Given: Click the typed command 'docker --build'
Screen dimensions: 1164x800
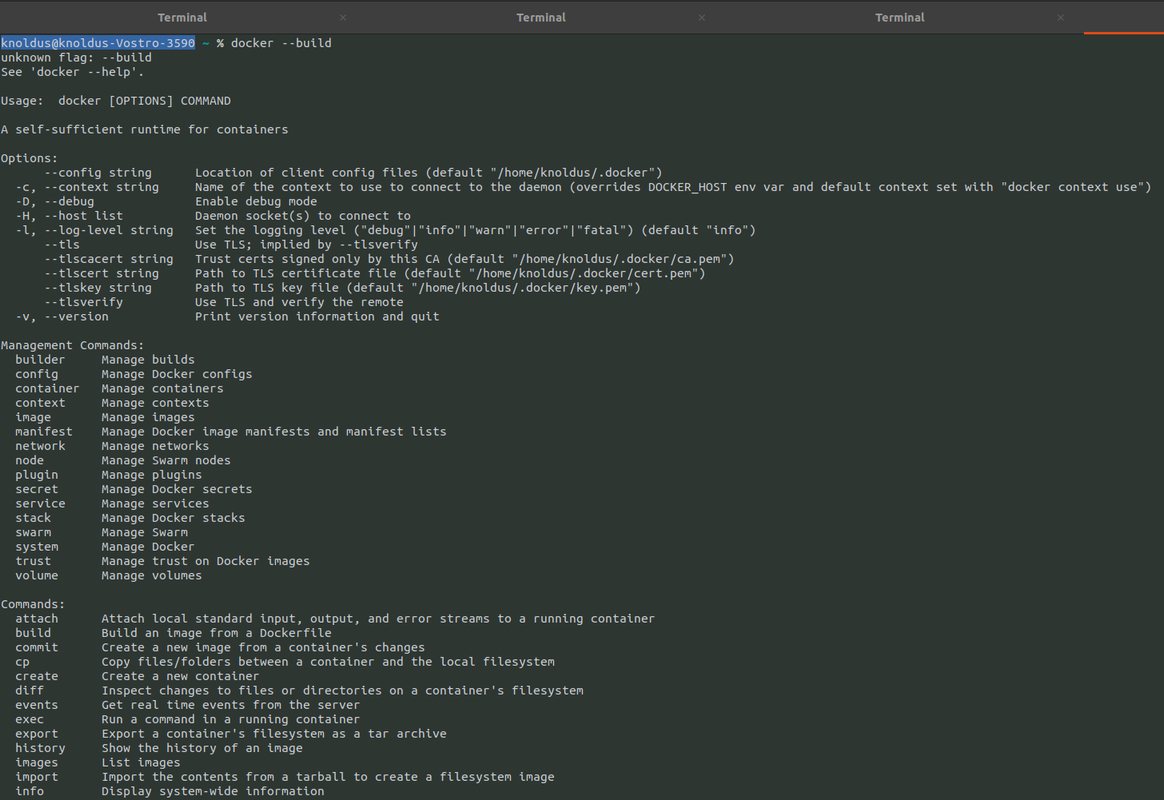Looking at the screenshot, I should click(x=281, y=43).
